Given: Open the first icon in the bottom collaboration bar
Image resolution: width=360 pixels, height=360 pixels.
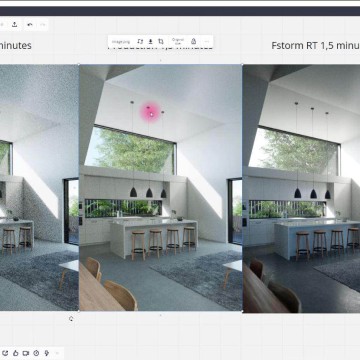Looking at the screenshot, I should pos(5,353).
